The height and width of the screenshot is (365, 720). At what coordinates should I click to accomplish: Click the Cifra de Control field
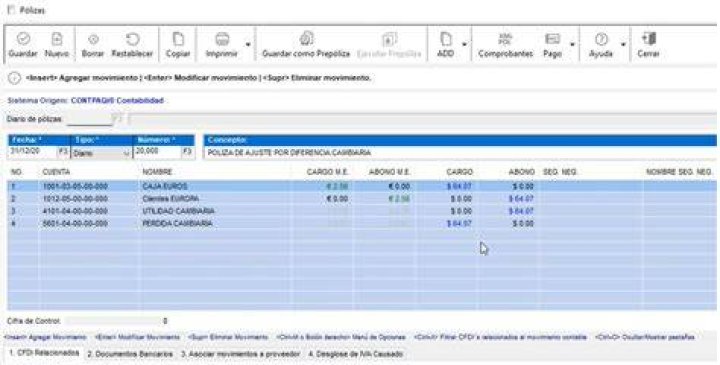117,321
